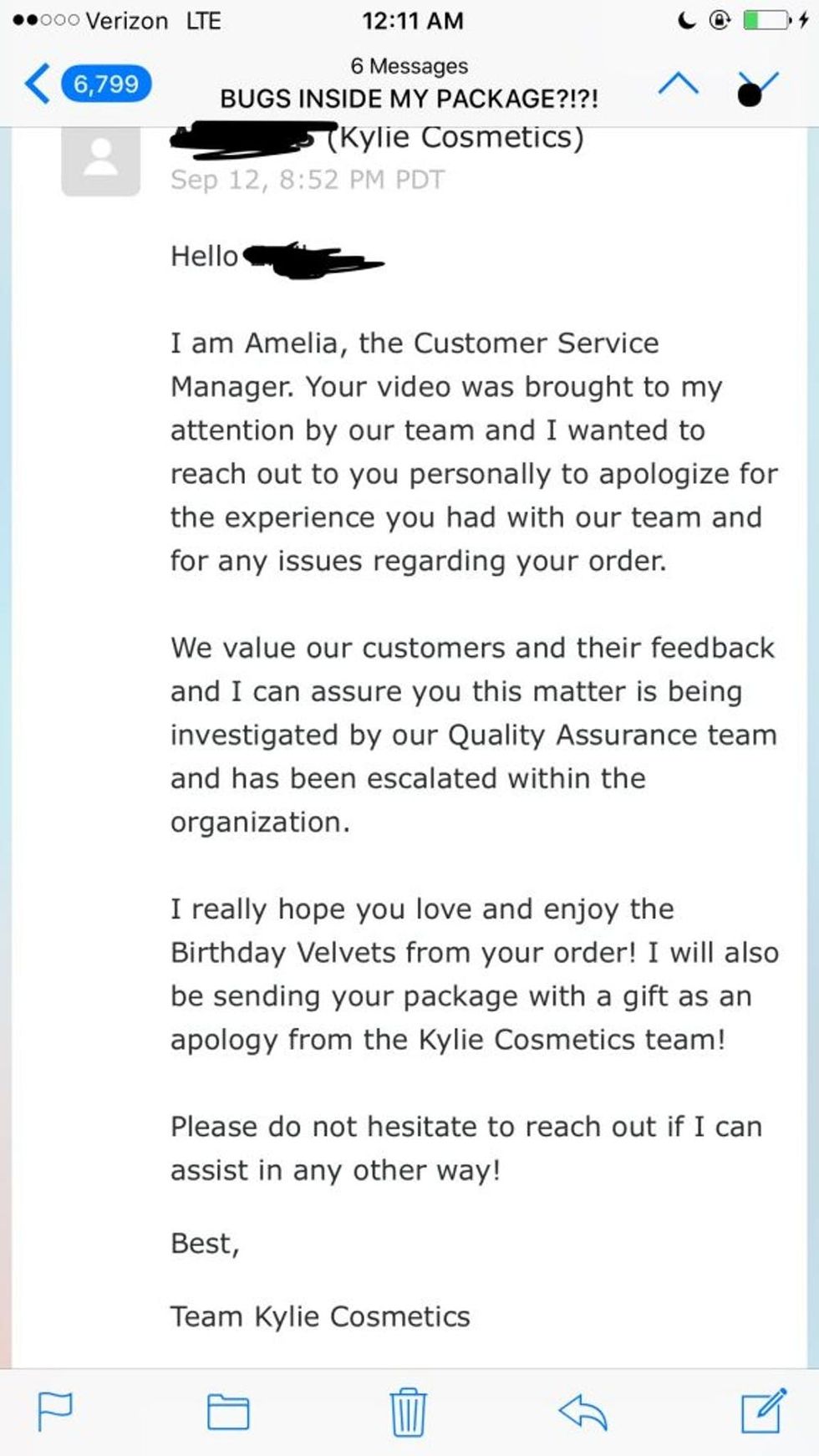The width and height of the screenshot is (819, 1456).
Task: Tap the 6,799 unread count badge
Action: tap(106, 84)
